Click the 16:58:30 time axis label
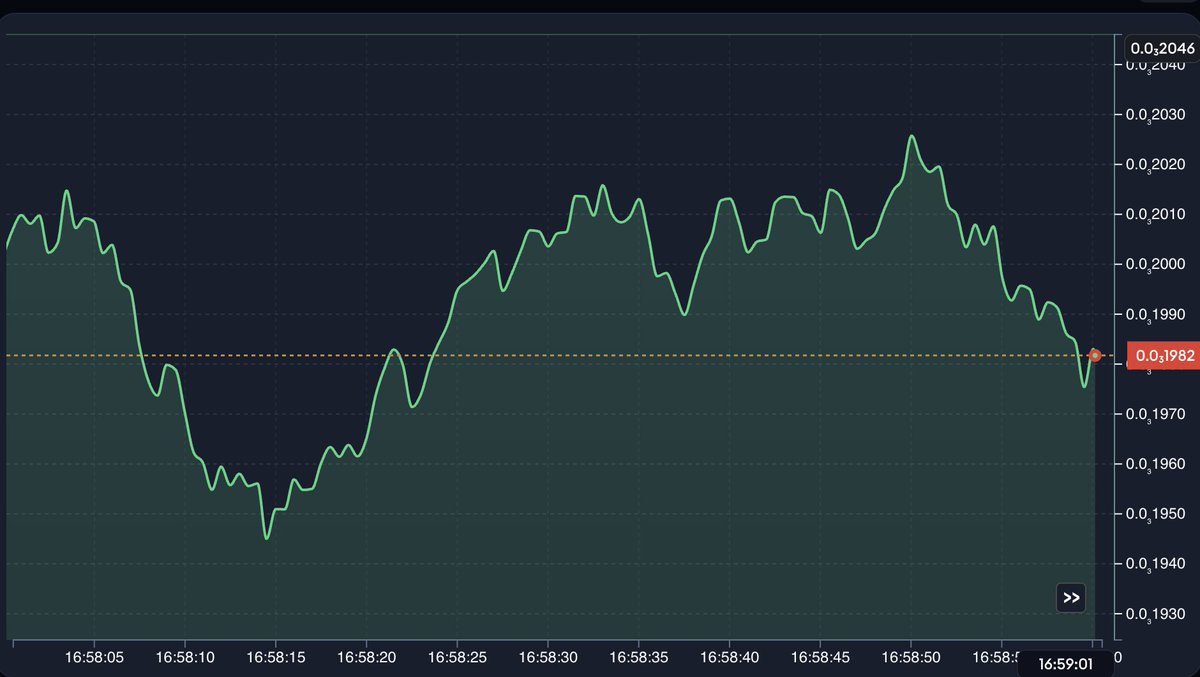The image size is (1200, 677). click(548, 658)
